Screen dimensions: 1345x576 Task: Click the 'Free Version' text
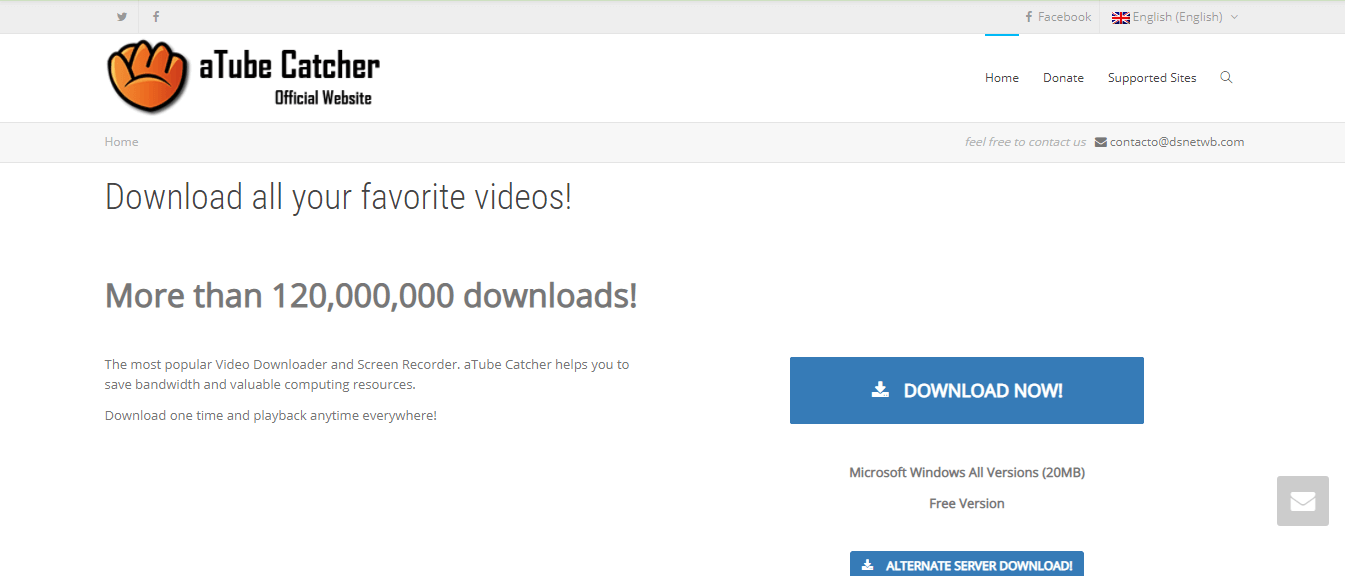[x=967, y=503]
